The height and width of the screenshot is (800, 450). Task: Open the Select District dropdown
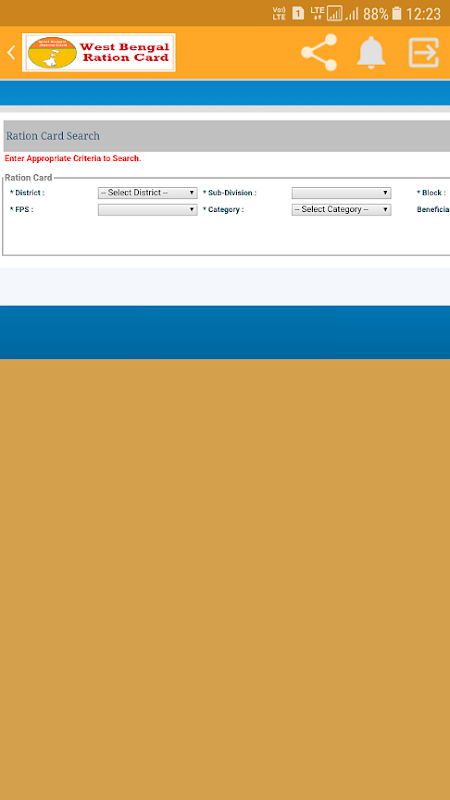point(147,193)
